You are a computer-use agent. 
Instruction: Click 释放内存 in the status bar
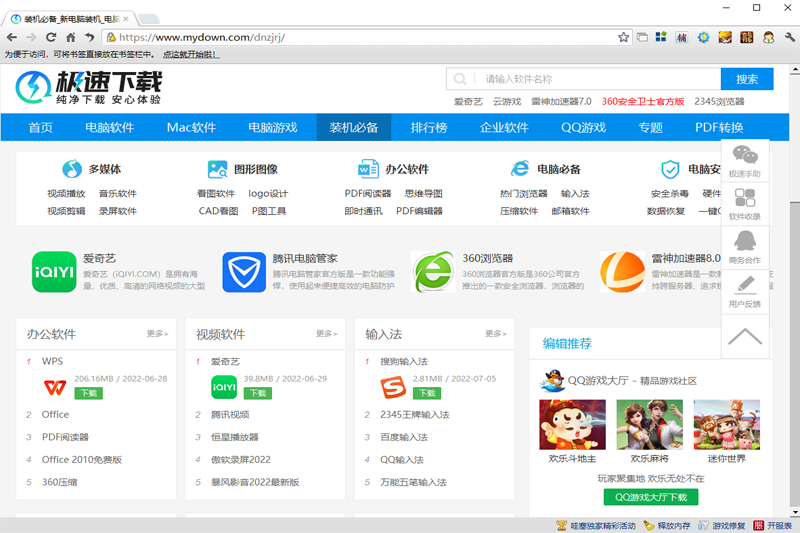(667, 525)
